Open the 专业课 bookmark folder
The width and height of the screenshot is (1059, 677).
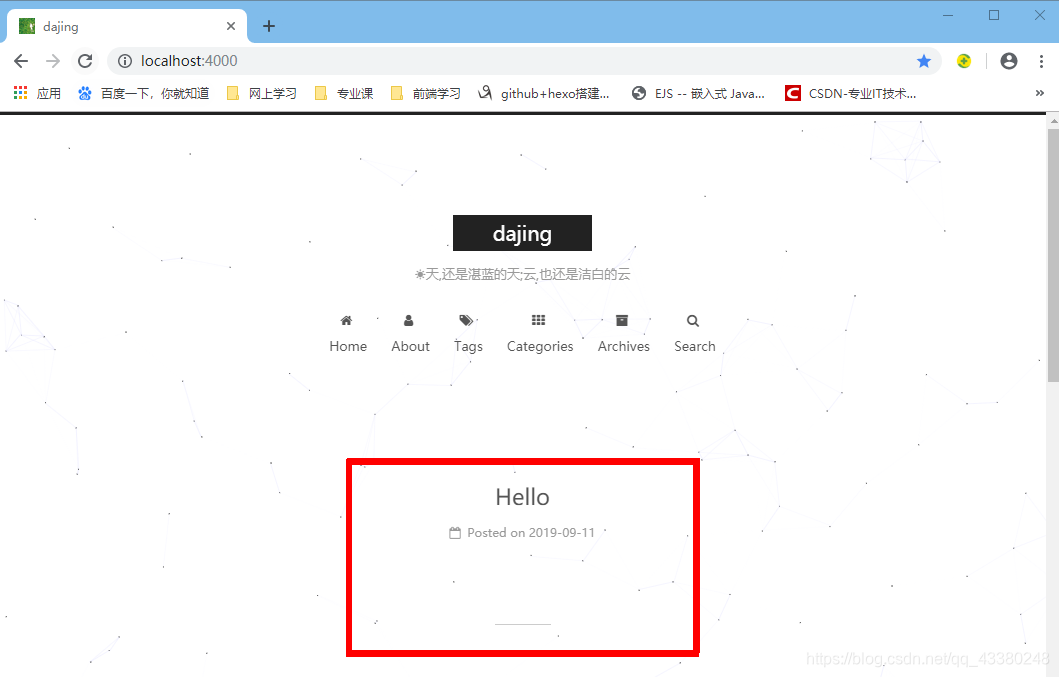click(x=344, y=93)
